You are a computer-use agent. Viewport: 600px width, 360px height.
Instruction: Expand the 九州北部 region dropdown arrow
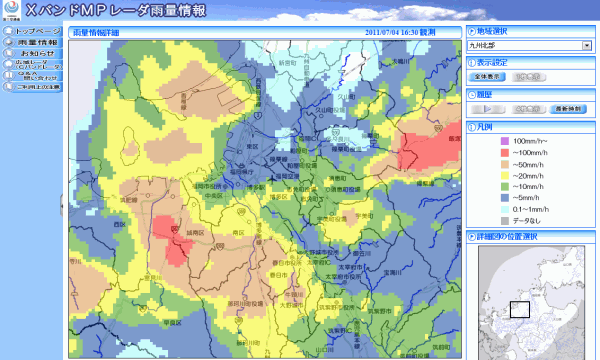[587, 46]
